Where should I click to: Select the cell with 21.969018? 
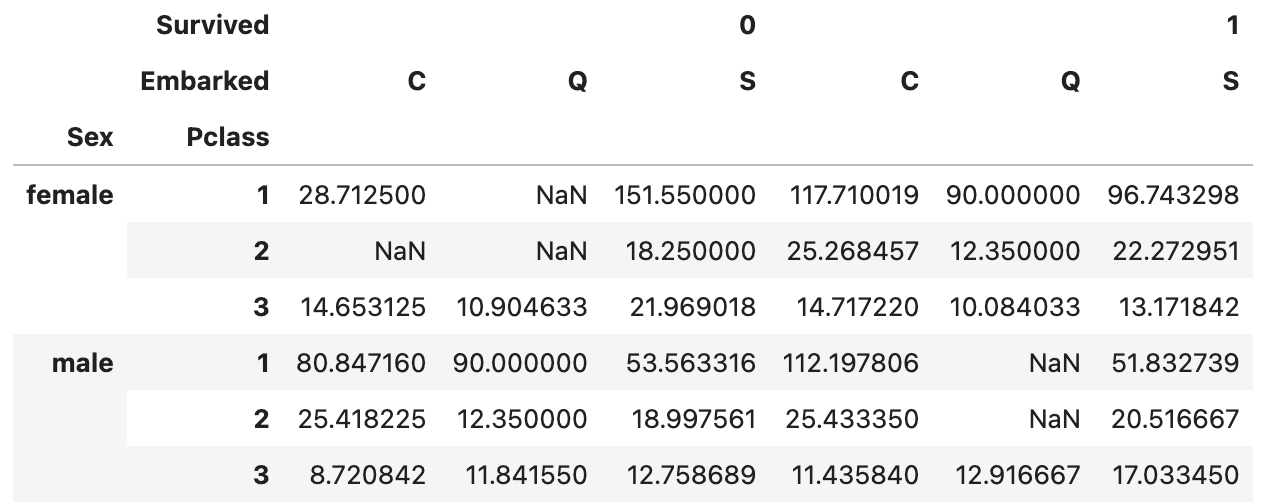692,308
